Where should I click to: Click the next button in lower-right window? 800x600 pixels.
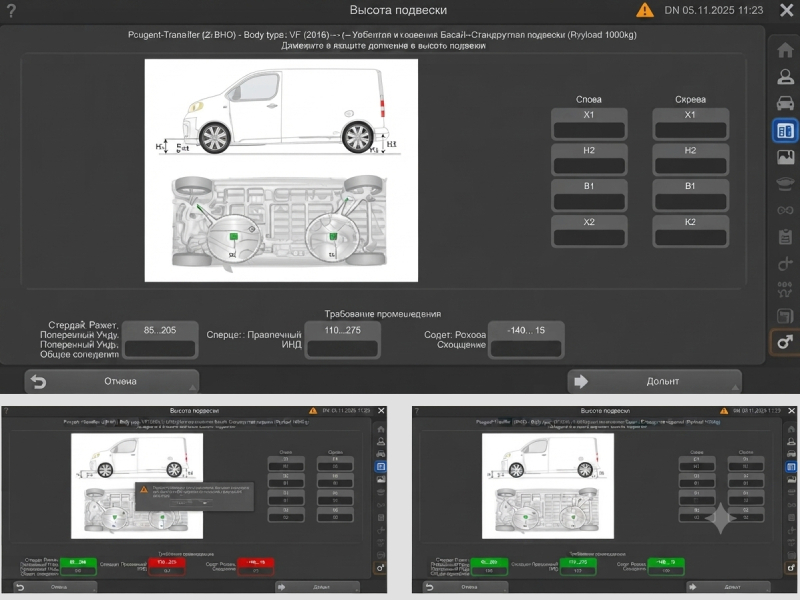[729, 587]
